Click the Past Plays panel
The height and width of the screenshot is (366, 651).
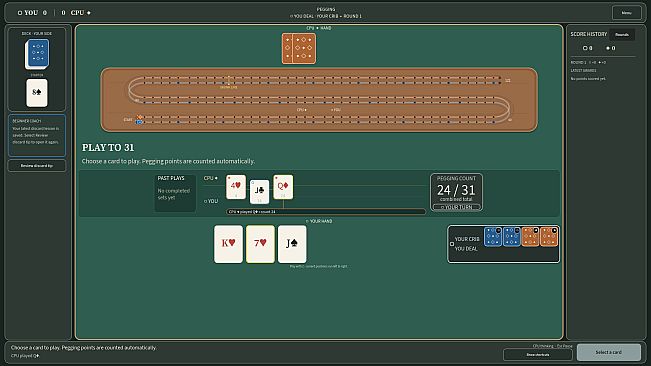[175, 193]
